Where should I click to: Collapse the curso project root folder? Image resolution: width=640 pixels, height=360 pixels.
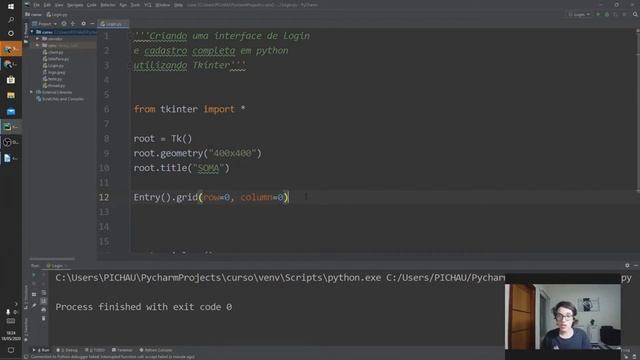coord(32,32)
